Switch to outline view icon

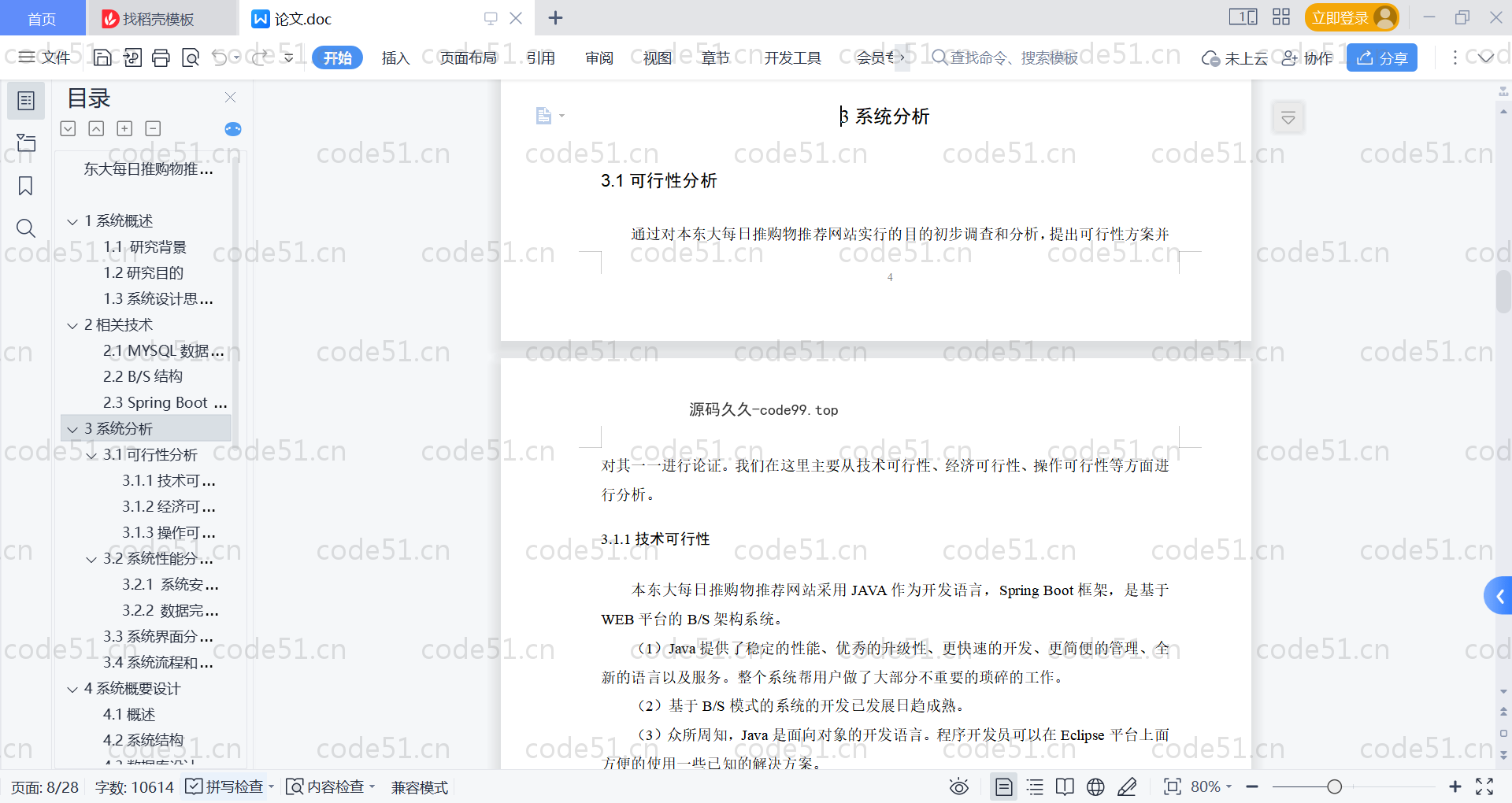(x=1035, y=786)
